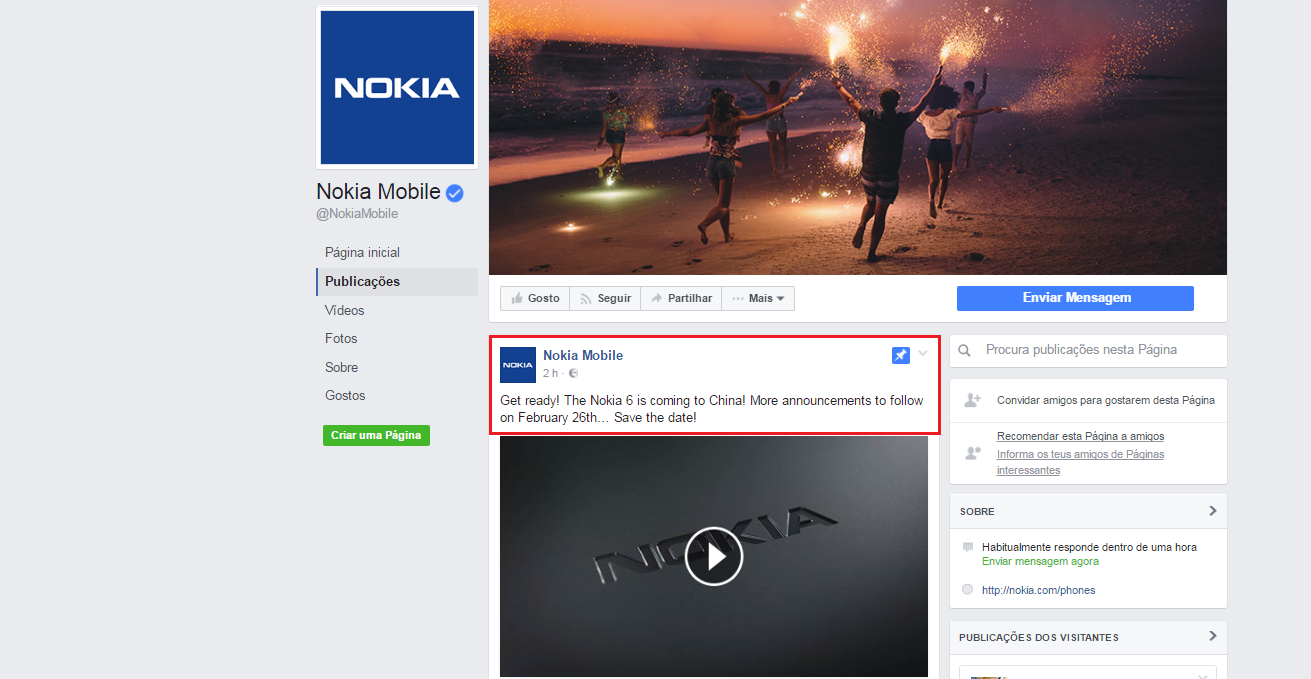Open the http://nokia.com/phones link

[x=1038, y=590]
